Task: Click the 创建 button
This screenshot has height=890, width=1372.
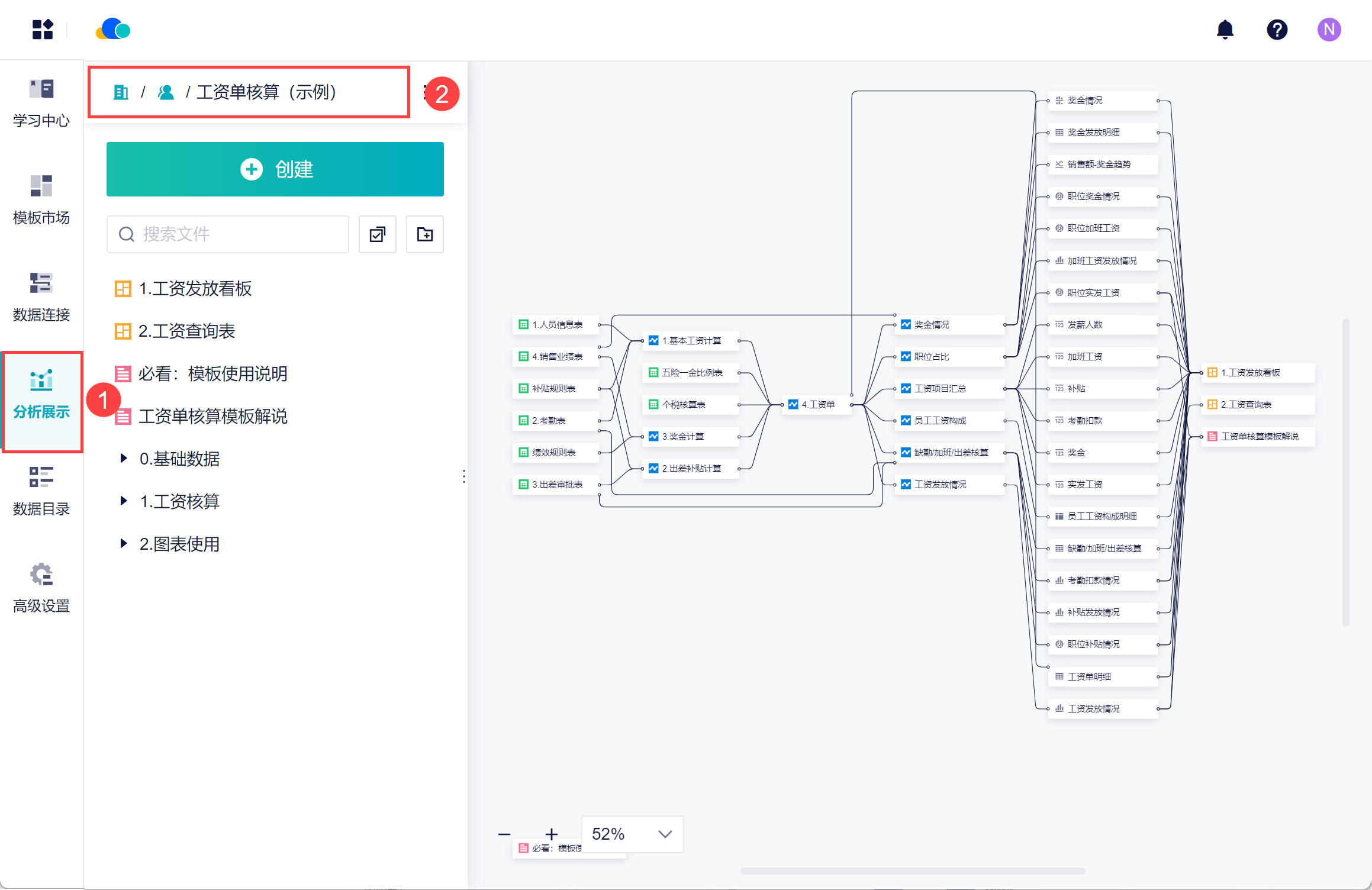Action: pyautogui.click(x=275, y=169)
